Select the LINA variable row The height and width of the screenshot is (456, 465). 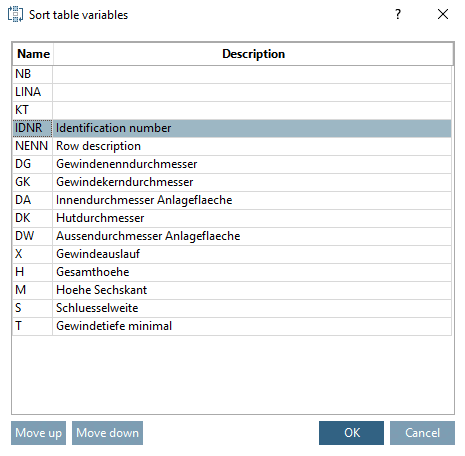[232, 92]
